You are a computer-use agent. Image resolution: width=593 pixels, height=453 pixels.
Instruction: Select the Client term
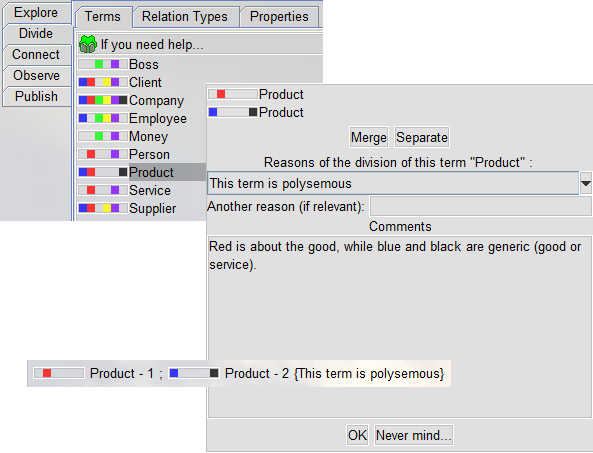145,82
